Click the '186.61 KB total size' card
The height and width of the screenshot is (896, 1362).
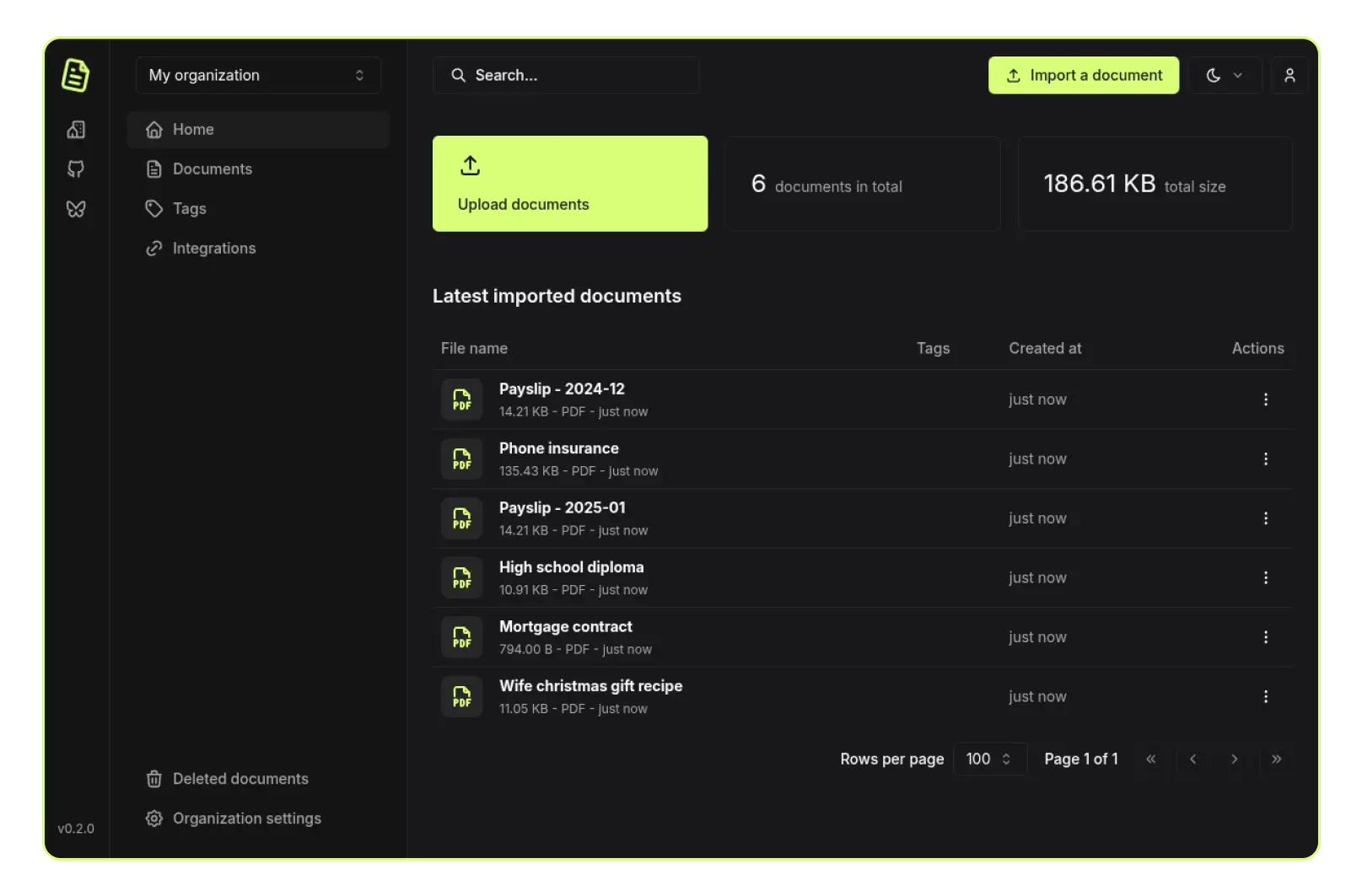[x=1155, y=184]
